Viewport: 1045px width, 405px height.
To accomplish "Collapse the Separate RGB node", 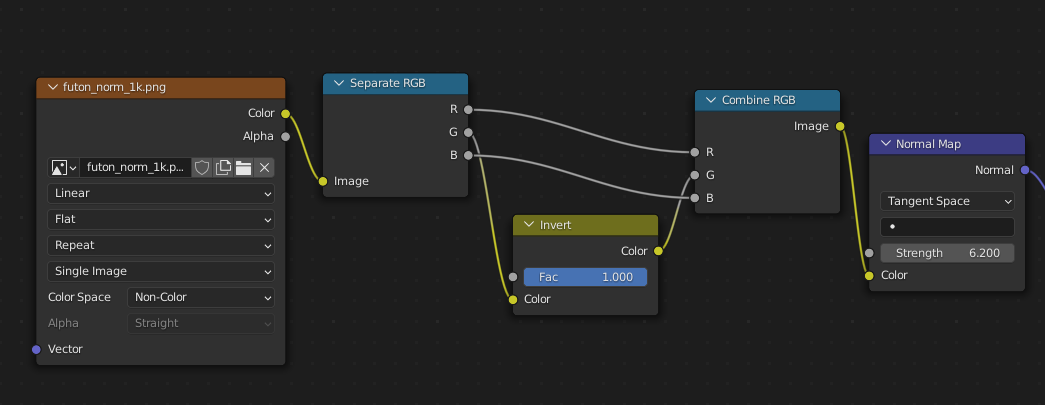I will click(338, 83).
